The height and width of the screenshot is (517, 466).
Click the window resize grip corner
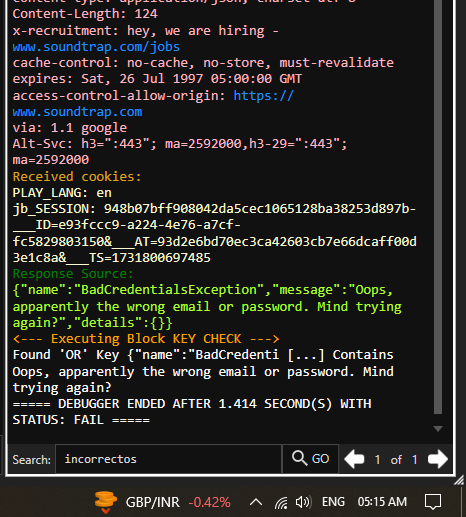[x=459, y=480]
